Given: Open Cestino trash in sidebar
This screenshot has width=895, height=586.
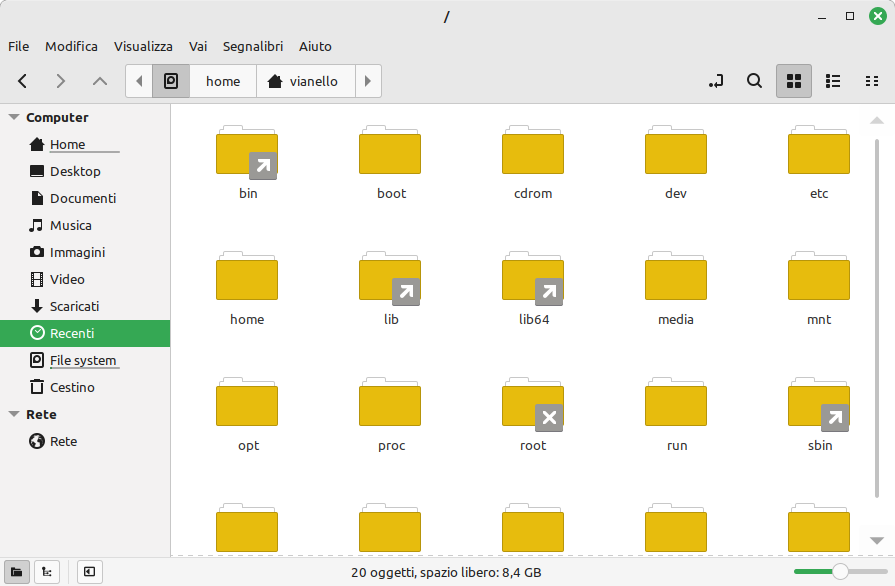Looking at the screenshot, I should point(85,387).
